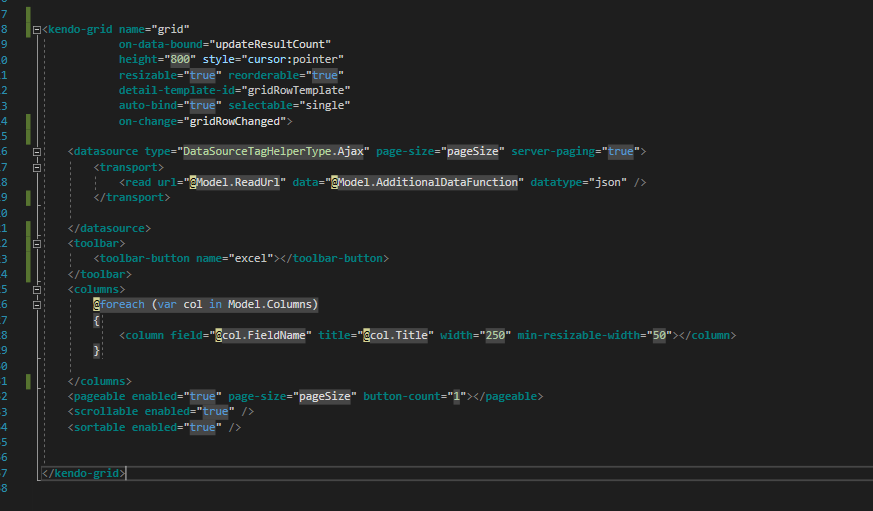Collapse the transport element fold
Screen dimensions: 873x511
(37, 168)
